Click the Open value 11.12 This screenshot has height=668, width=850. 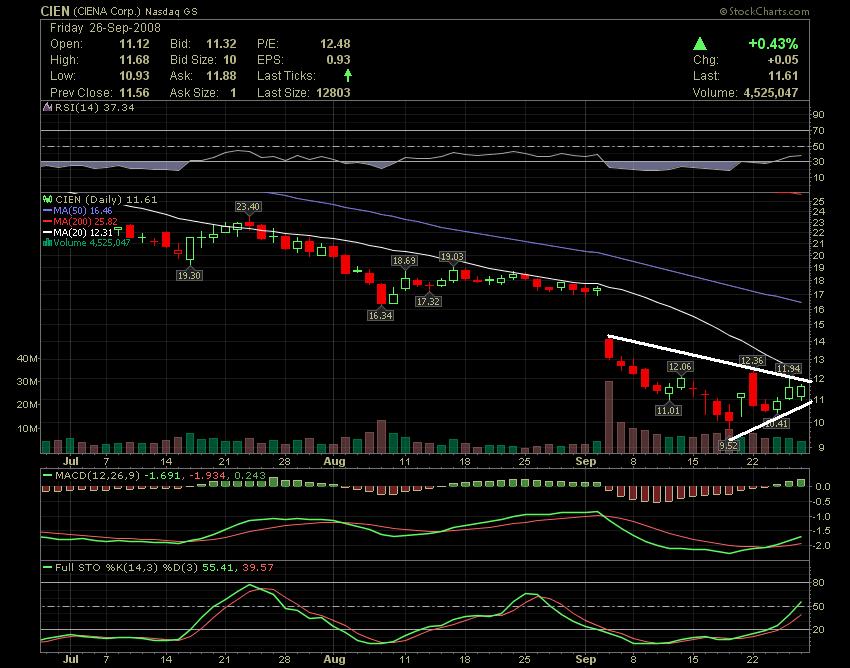[134, 44]
